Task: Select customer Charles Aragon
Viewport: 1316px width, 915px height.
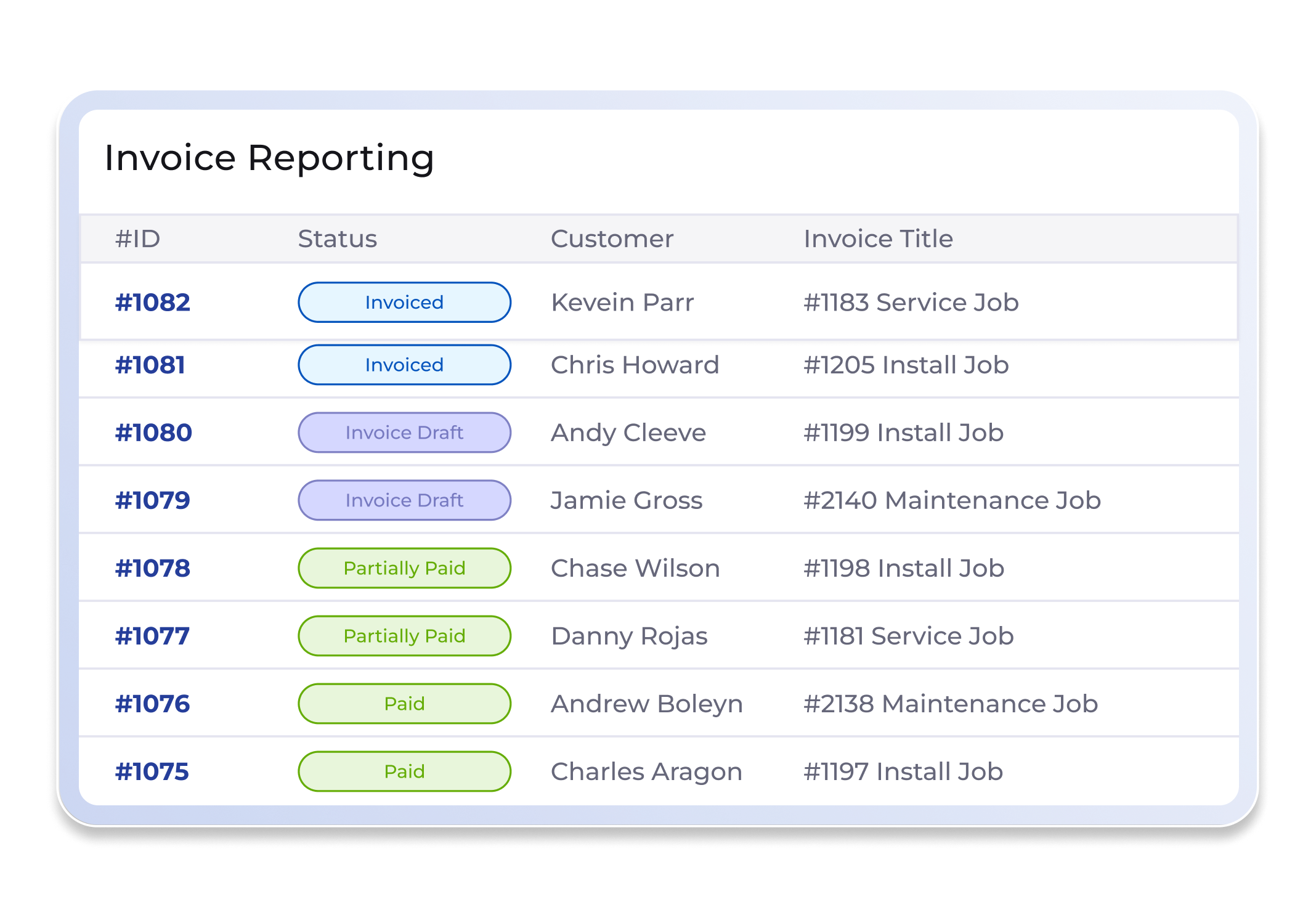Action: click(x=646, y=772)
